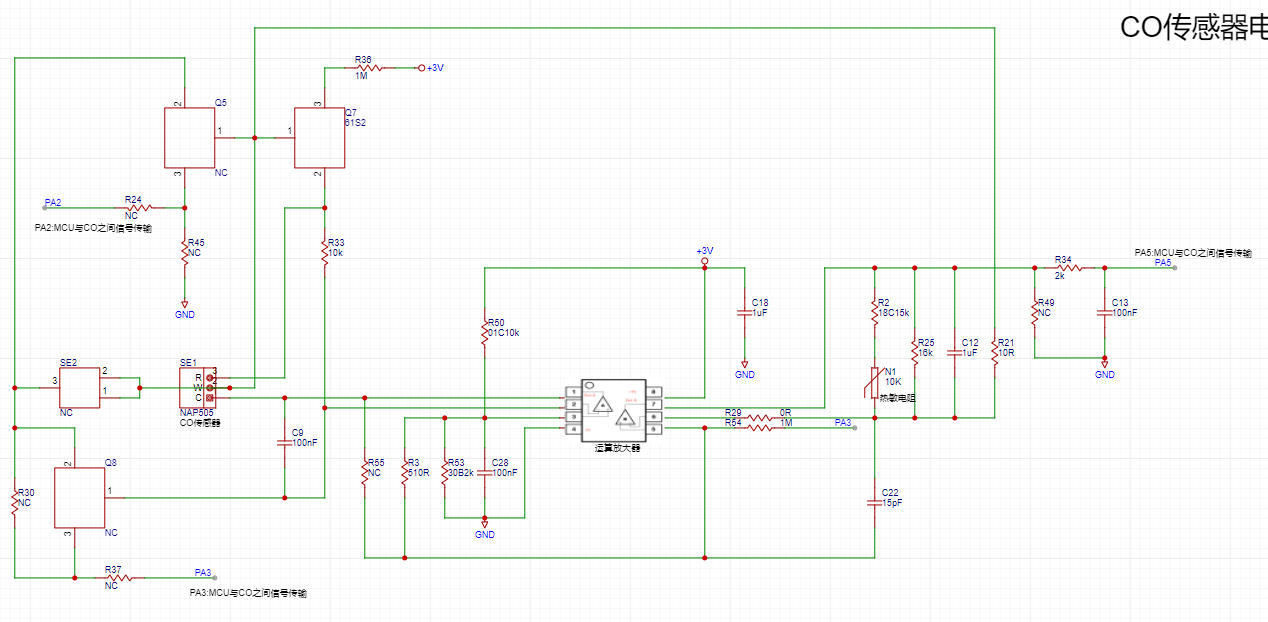Select the Q7 61S2 component block
Image resolution: width=1268 pixels, height=622 pixels.
(x=318, y=138)
